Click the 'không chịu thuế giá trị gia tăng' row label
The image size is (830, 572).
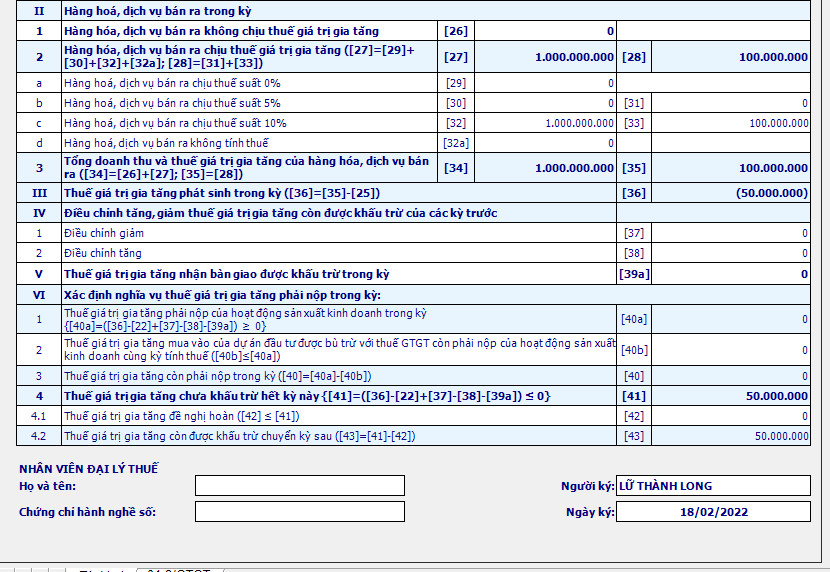click(221, 31)
